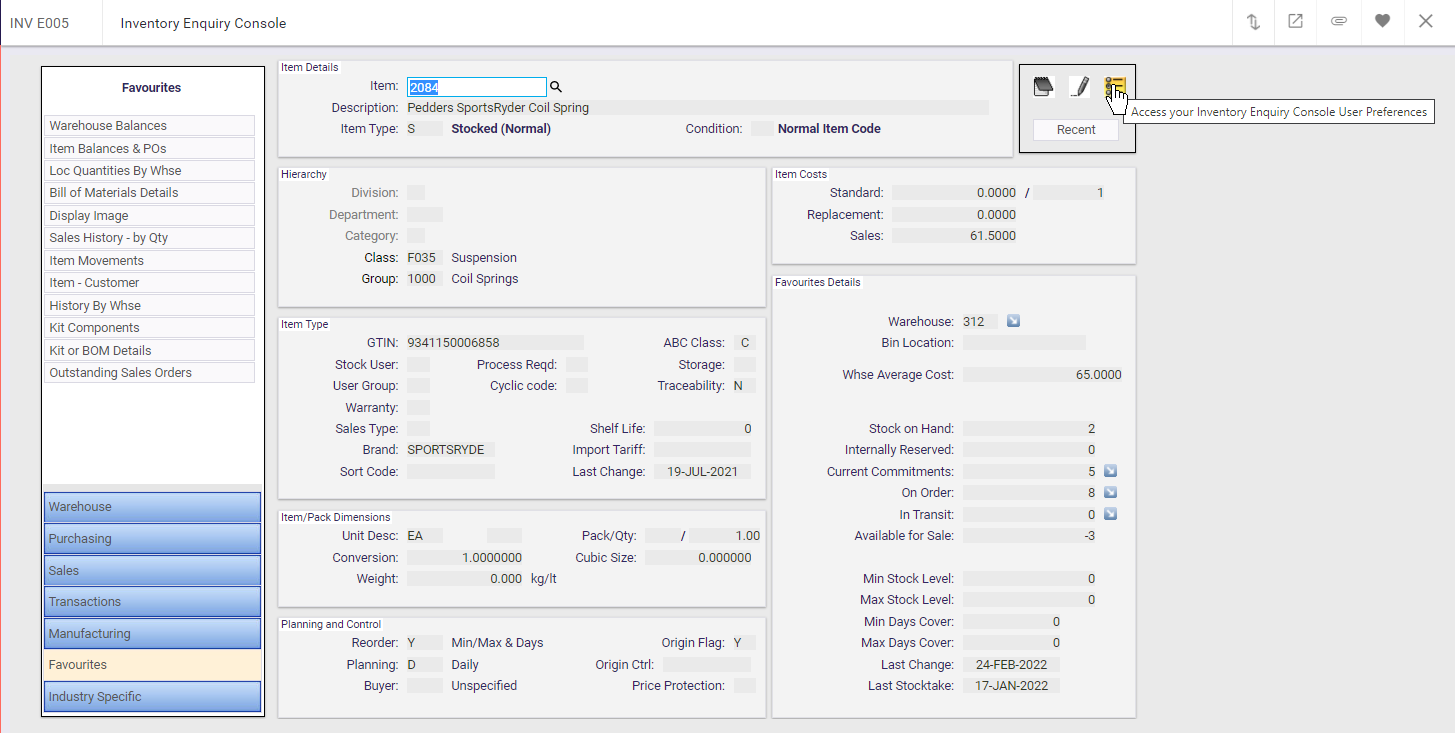Open Bill of Materials Details favourite
This screenshot has width=1455, height=733.
pos(150,192)
